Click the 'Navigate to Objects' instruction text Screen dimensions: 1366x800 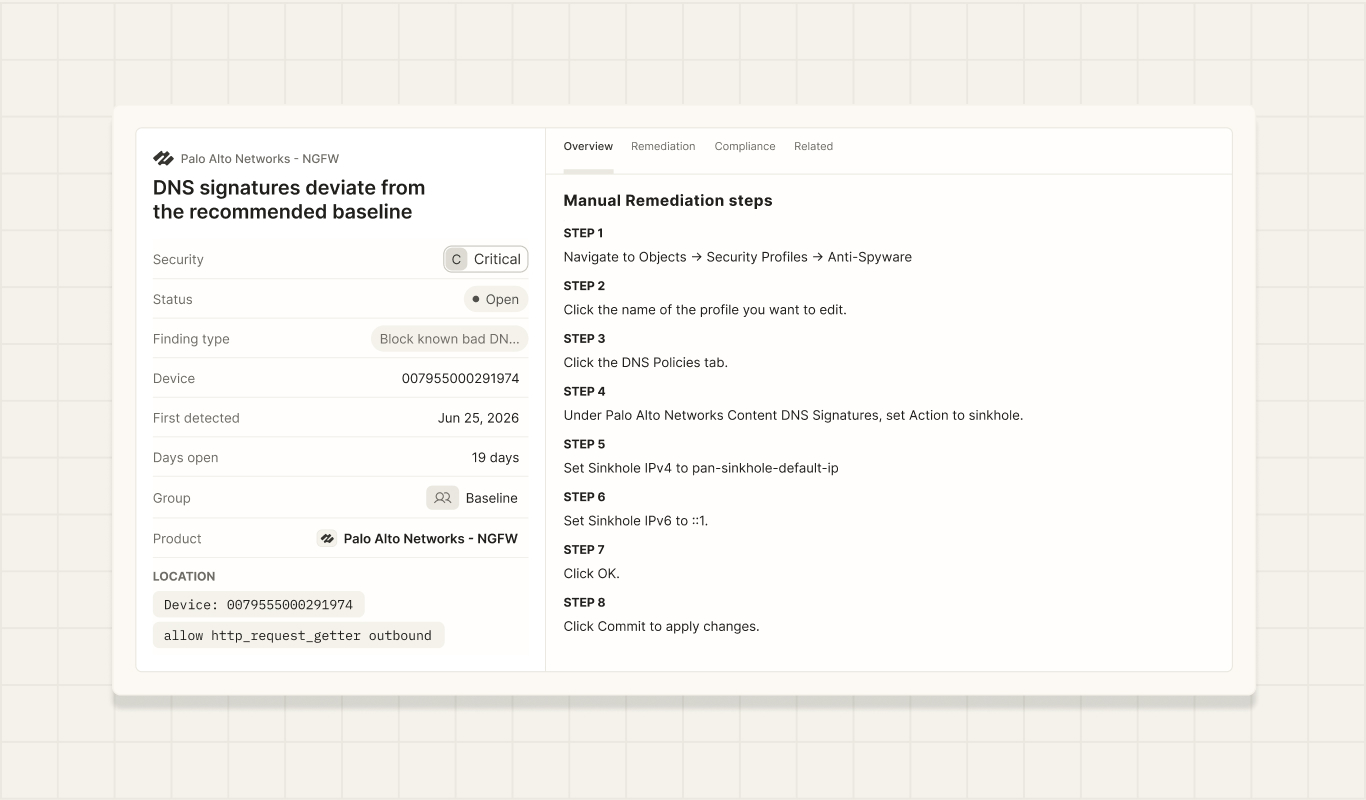point(738,257)
